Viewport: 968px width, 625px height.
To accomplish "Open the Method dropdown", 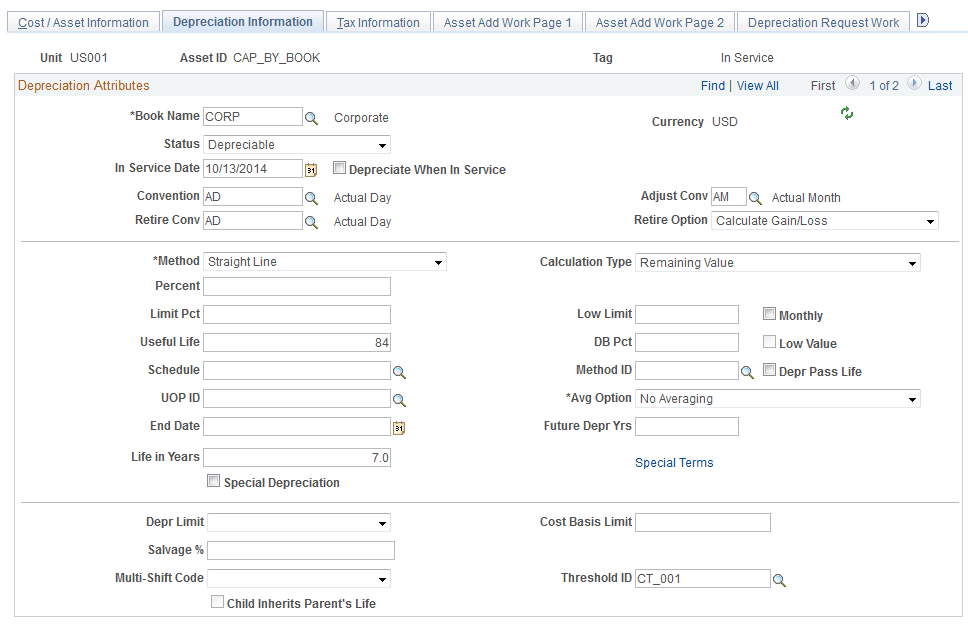I will click(437, 261).
